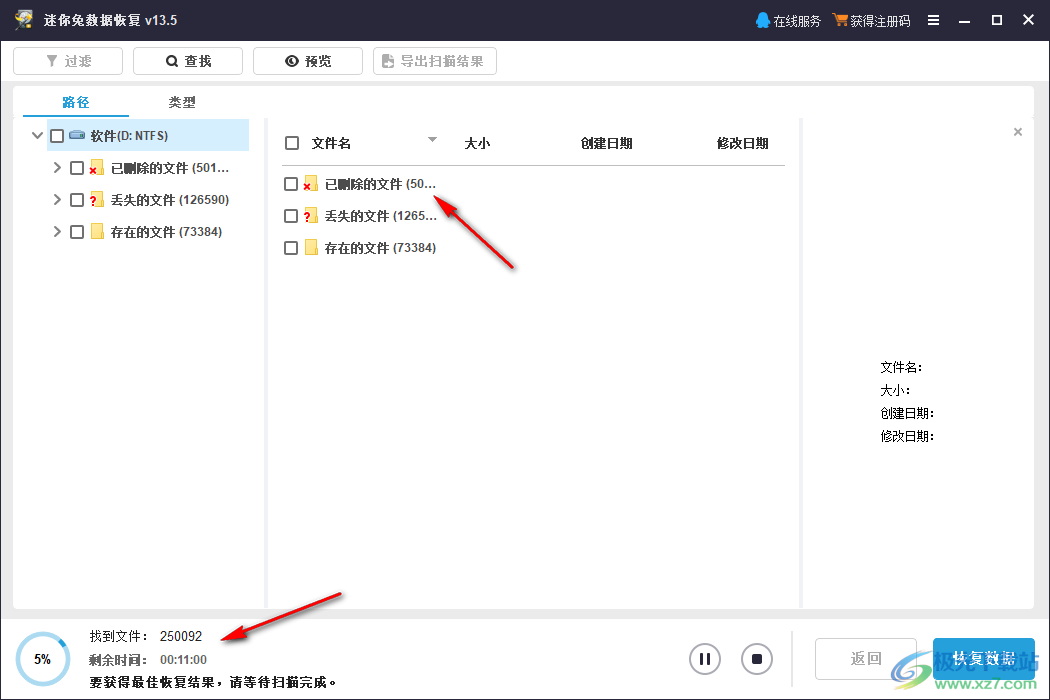Click the 5% circular progress indicator

42,658
